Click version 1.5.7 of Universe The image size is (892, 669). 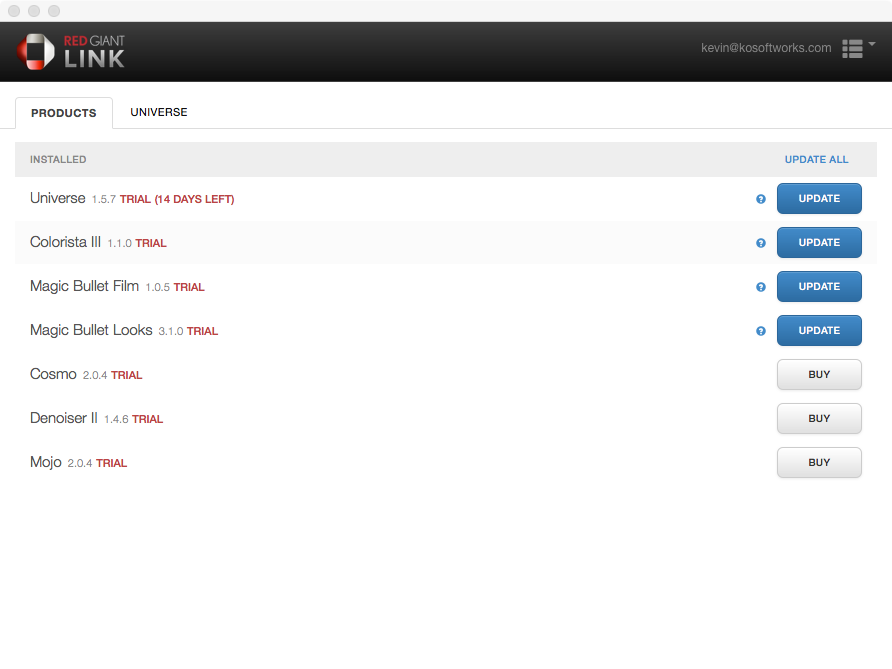pos(104,200)
